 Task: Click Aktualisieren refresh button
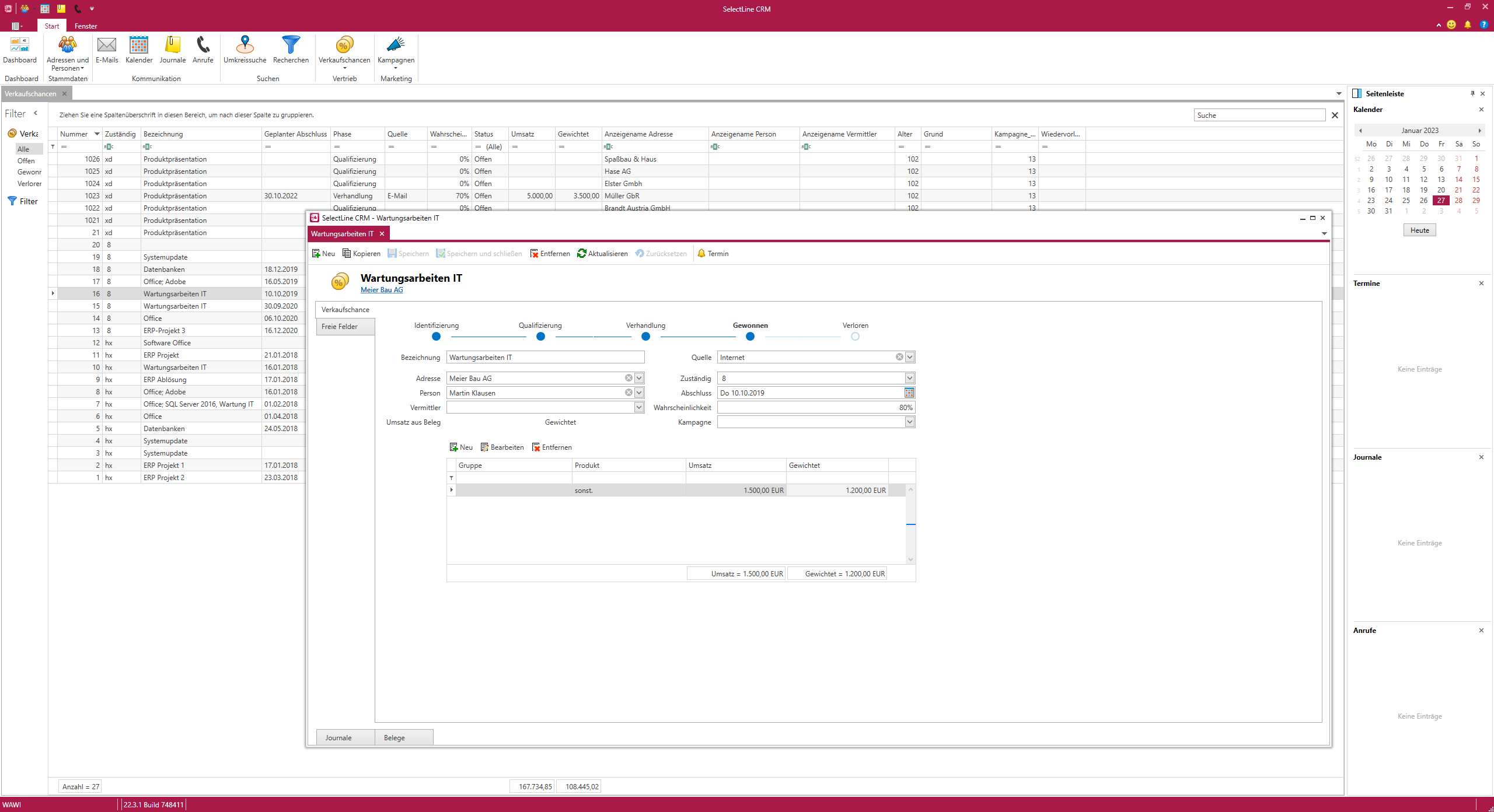coord(602,253)
